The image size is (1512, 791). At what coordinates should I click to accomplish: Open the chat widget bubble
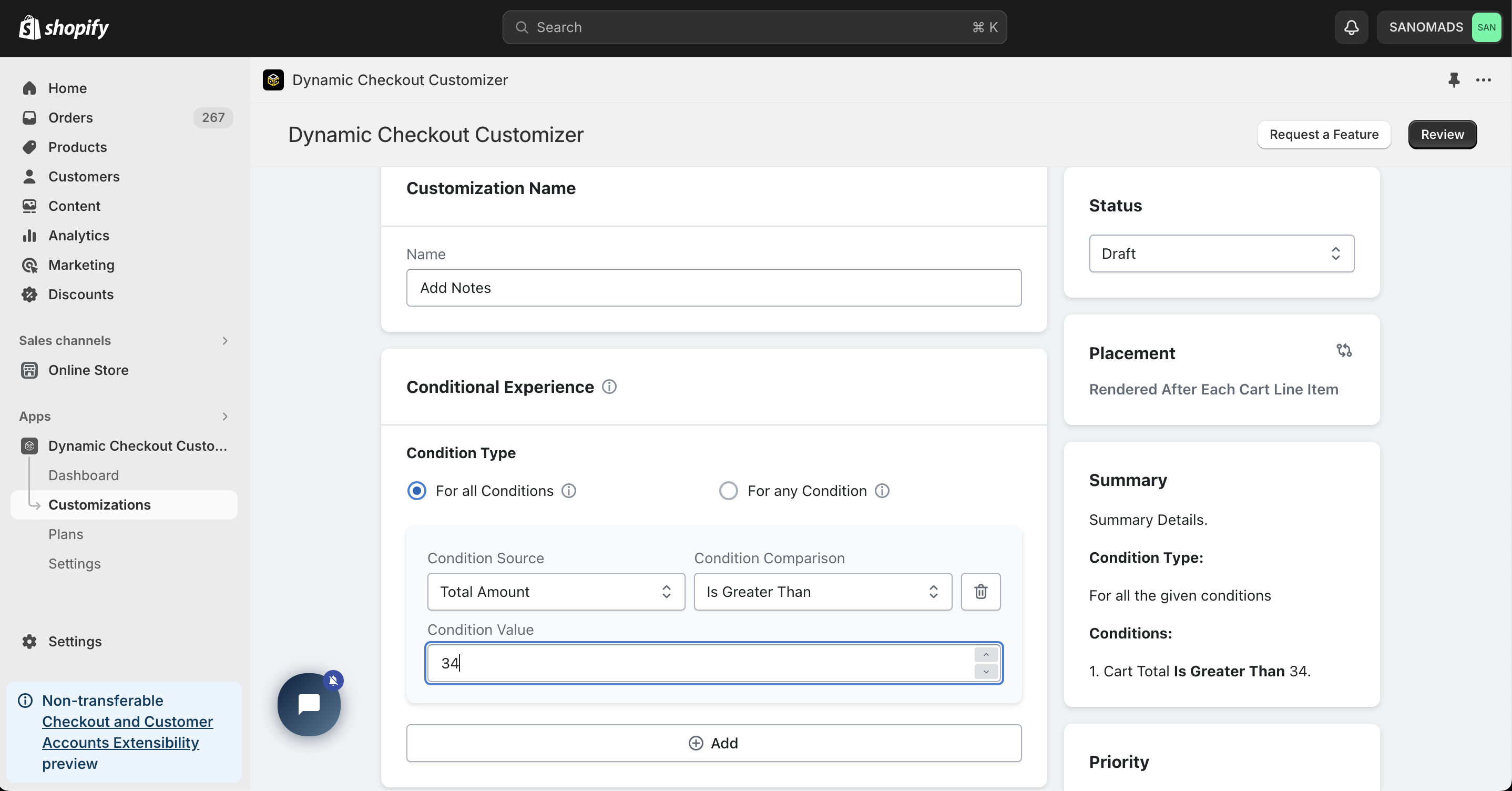(309, 704)
